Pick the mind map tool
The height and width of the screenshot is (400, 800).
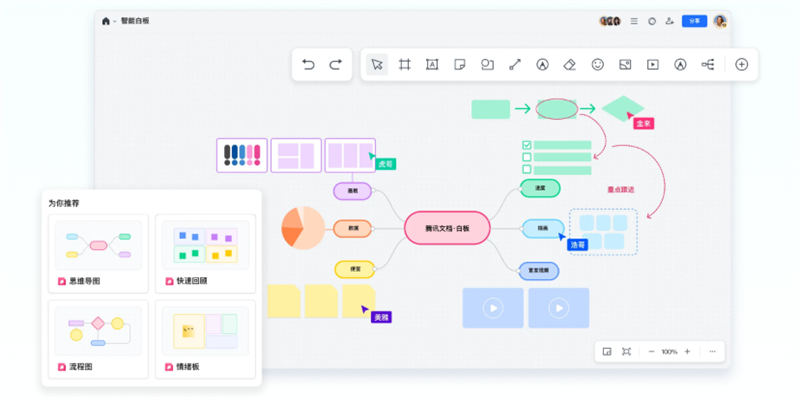pos(708,64)
